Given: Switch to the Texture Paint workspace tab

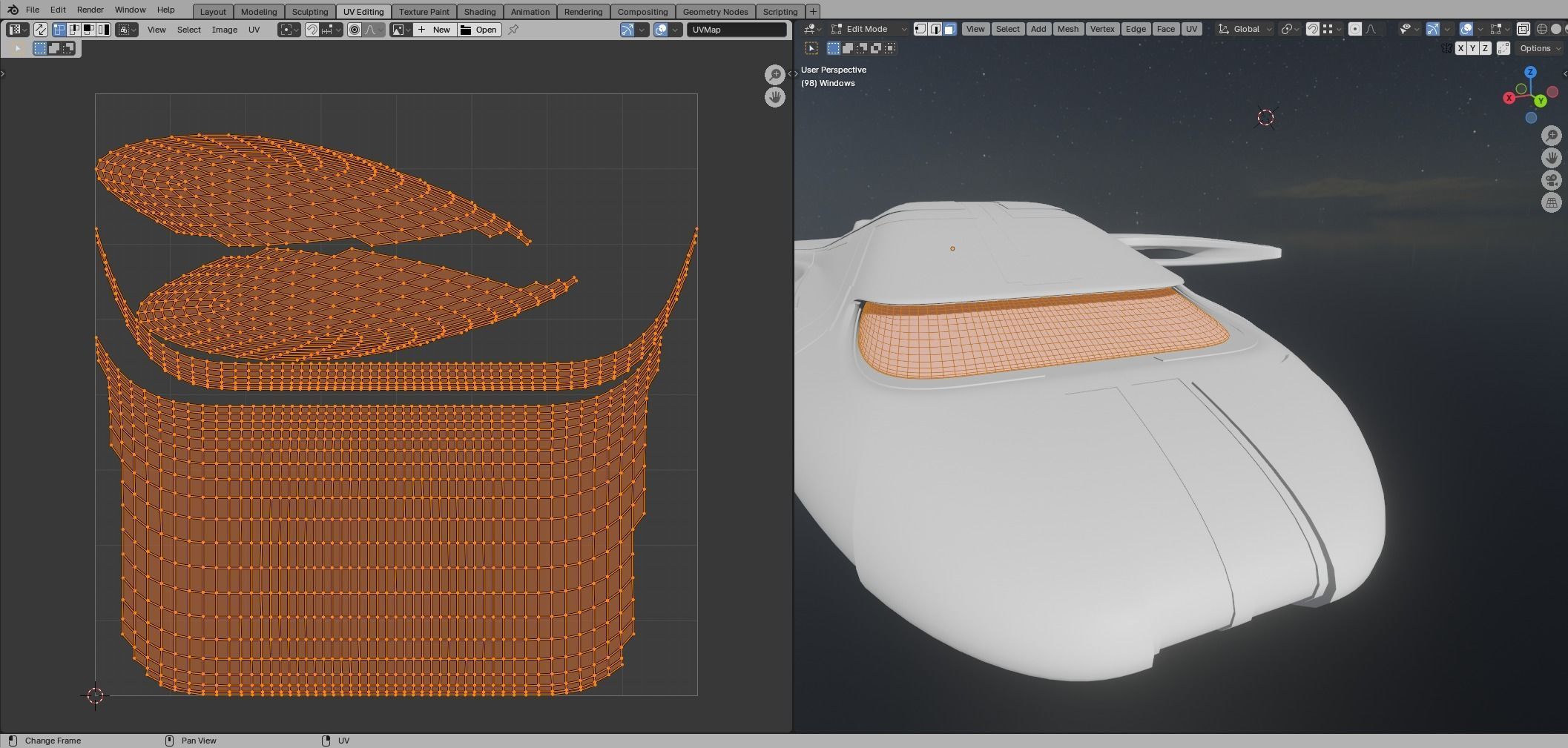Looking at the screenshot, I should (424, 12).
